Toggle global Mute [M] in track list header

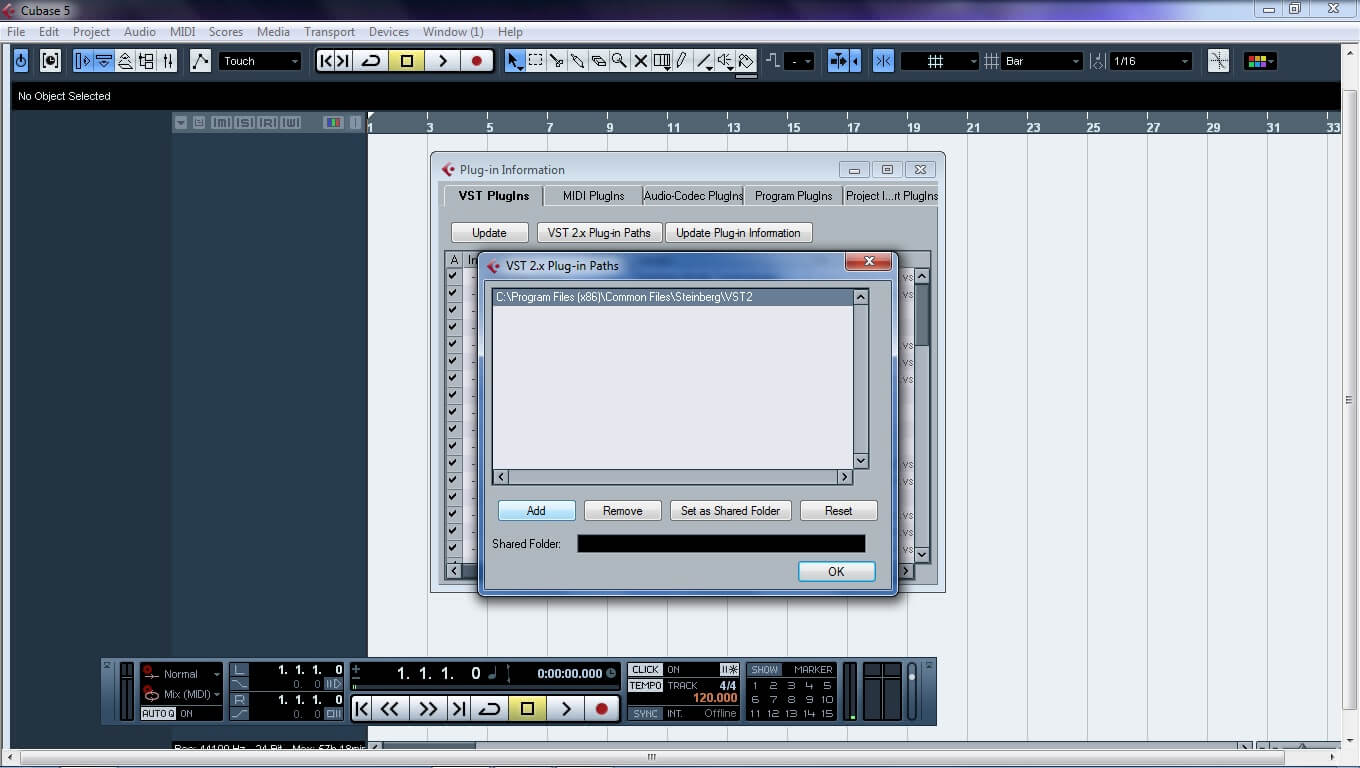(x=220, y=122)
